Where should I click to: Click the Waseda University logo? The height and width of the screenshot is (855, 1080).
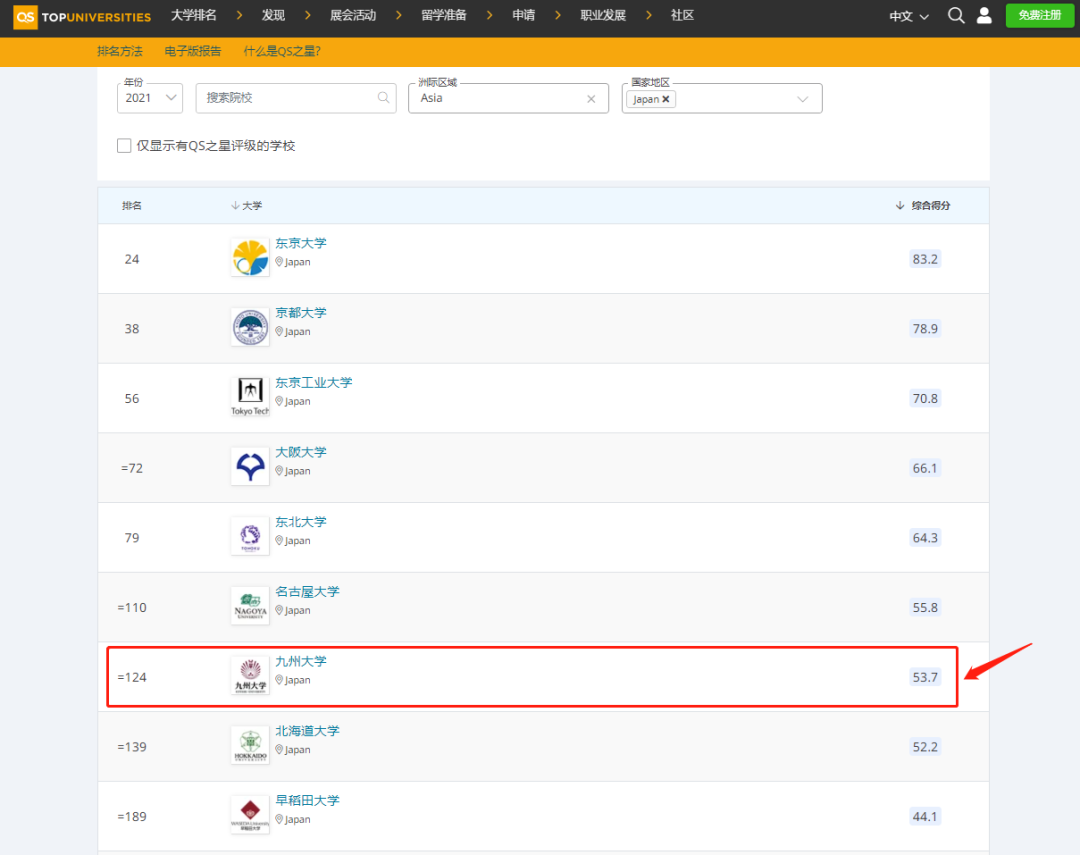tap(250, 814)
